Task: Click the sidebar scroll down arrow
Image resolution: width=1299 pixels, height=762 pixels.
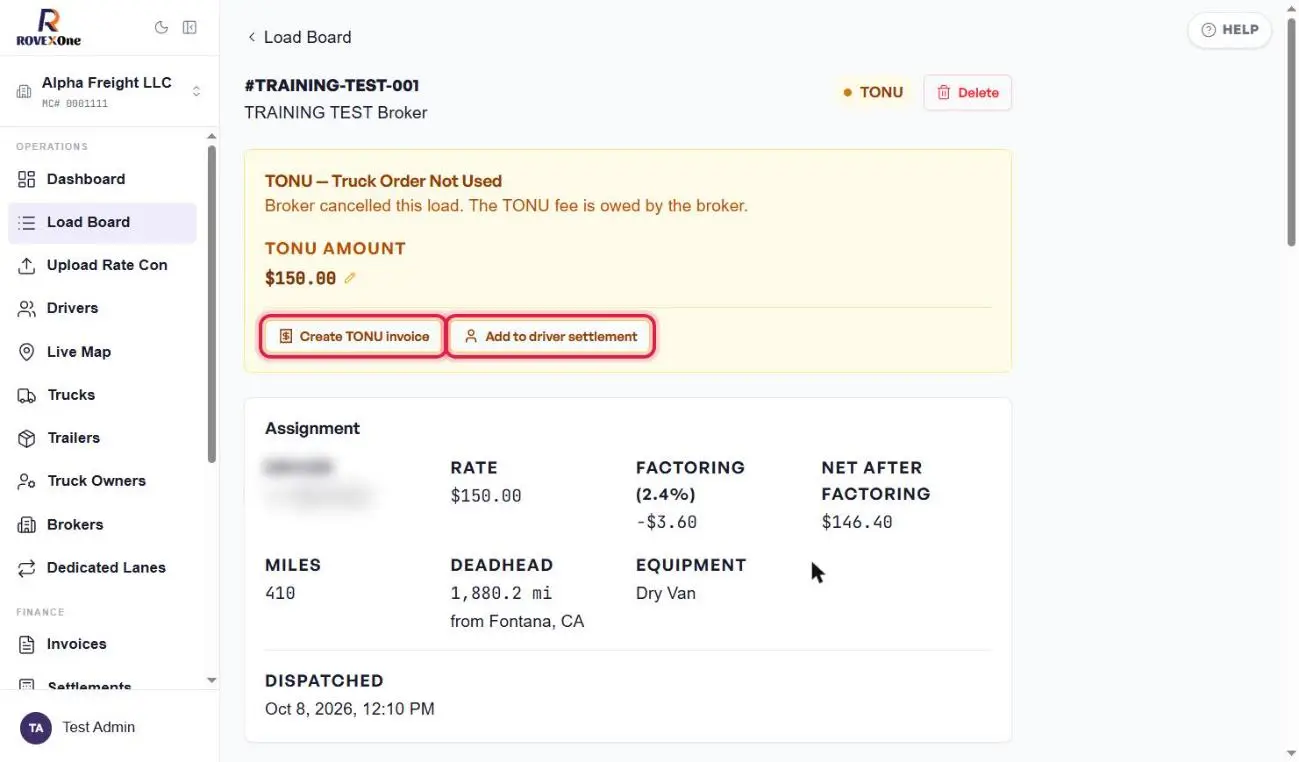Action: [211, 680]
